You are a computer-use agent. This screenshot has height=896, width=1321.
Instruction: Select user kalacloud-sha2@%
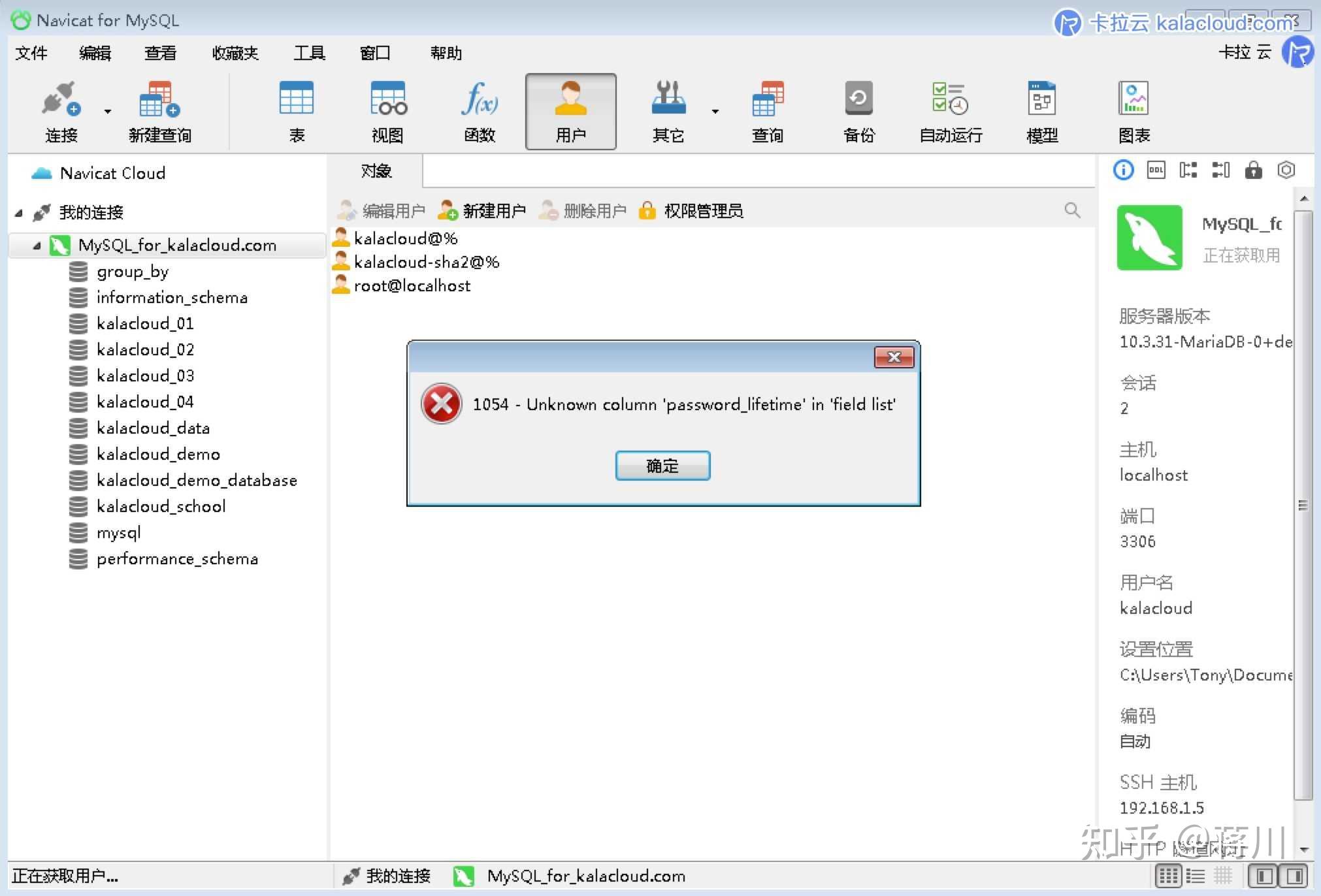[416, 262]
